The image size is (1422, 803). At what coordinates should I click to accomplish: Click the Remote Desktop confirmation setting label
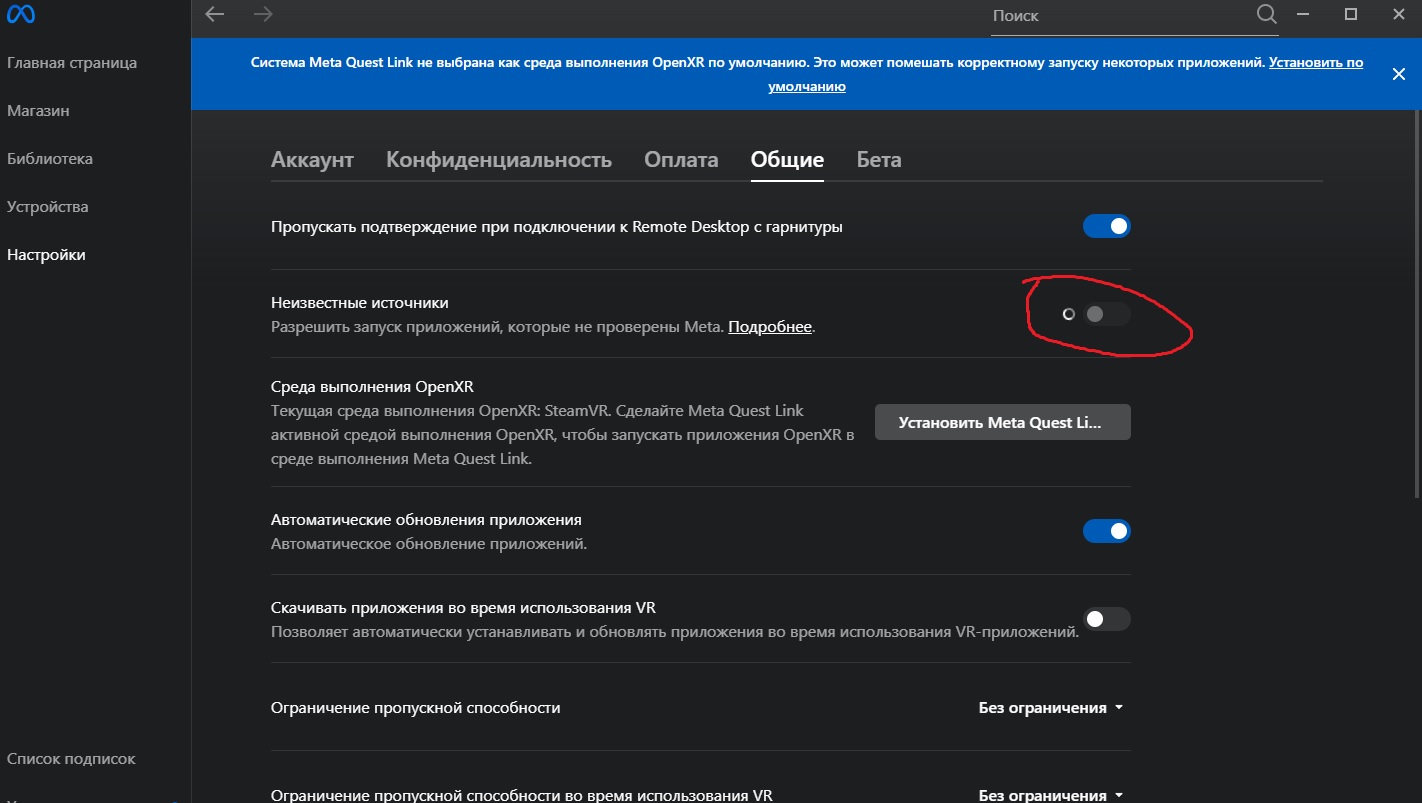tap(557, 227)
